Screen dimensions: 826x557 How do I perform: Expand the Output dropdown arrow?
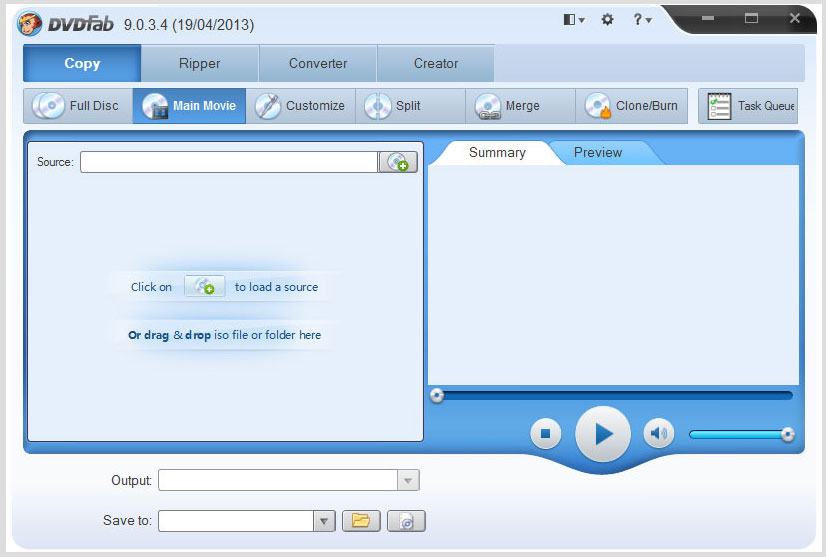408,480
